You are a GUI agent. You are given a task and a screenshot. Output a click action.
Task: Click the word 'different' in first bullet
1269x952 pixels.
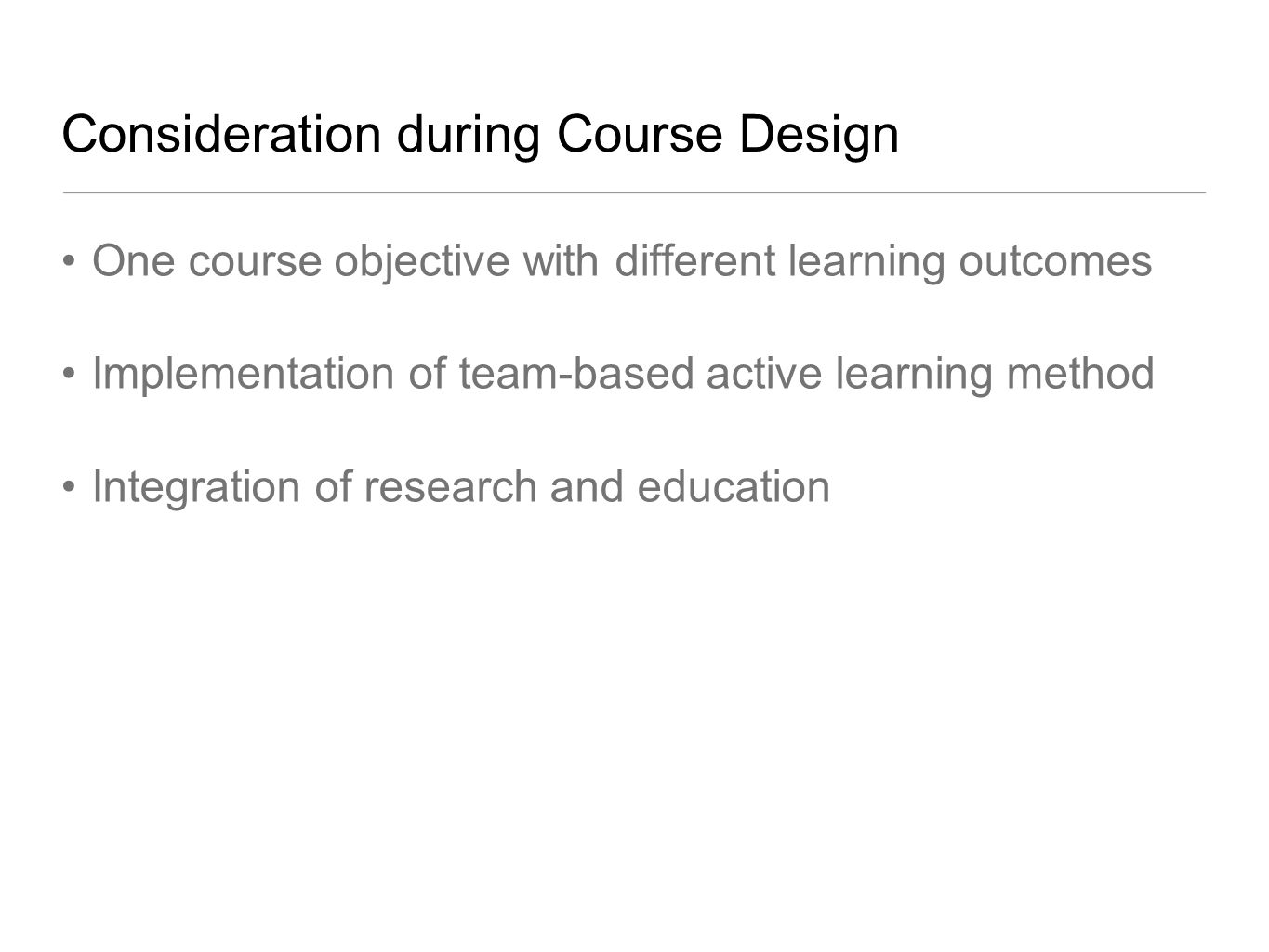pos(695,262)
